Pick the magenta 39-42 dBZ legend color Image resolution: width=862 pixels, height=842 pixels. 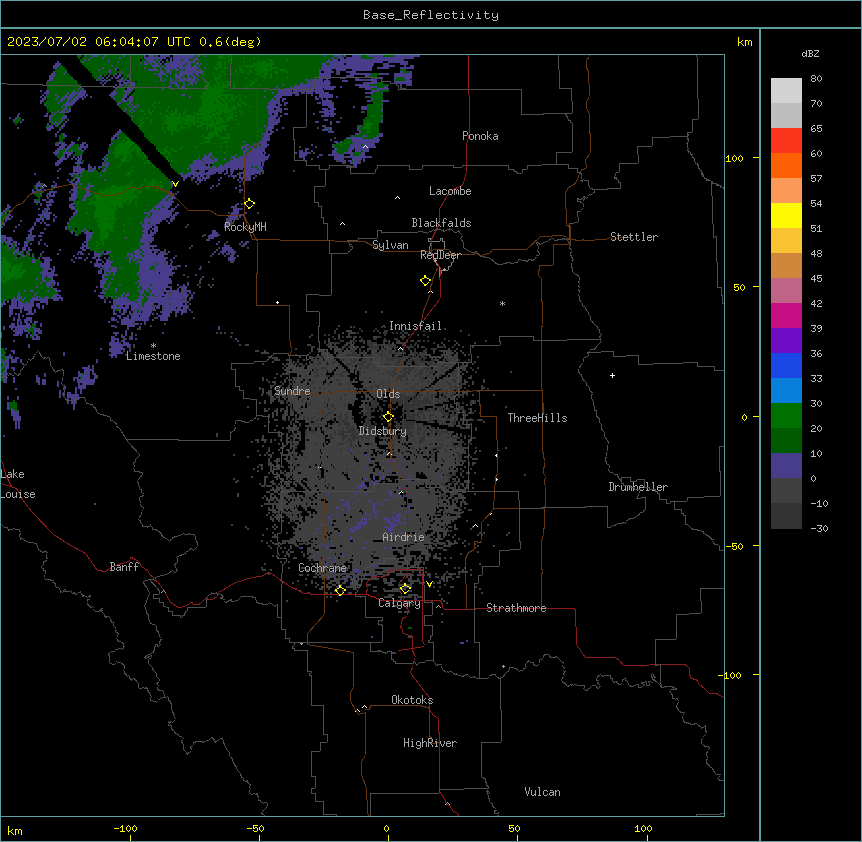[786, 315]
